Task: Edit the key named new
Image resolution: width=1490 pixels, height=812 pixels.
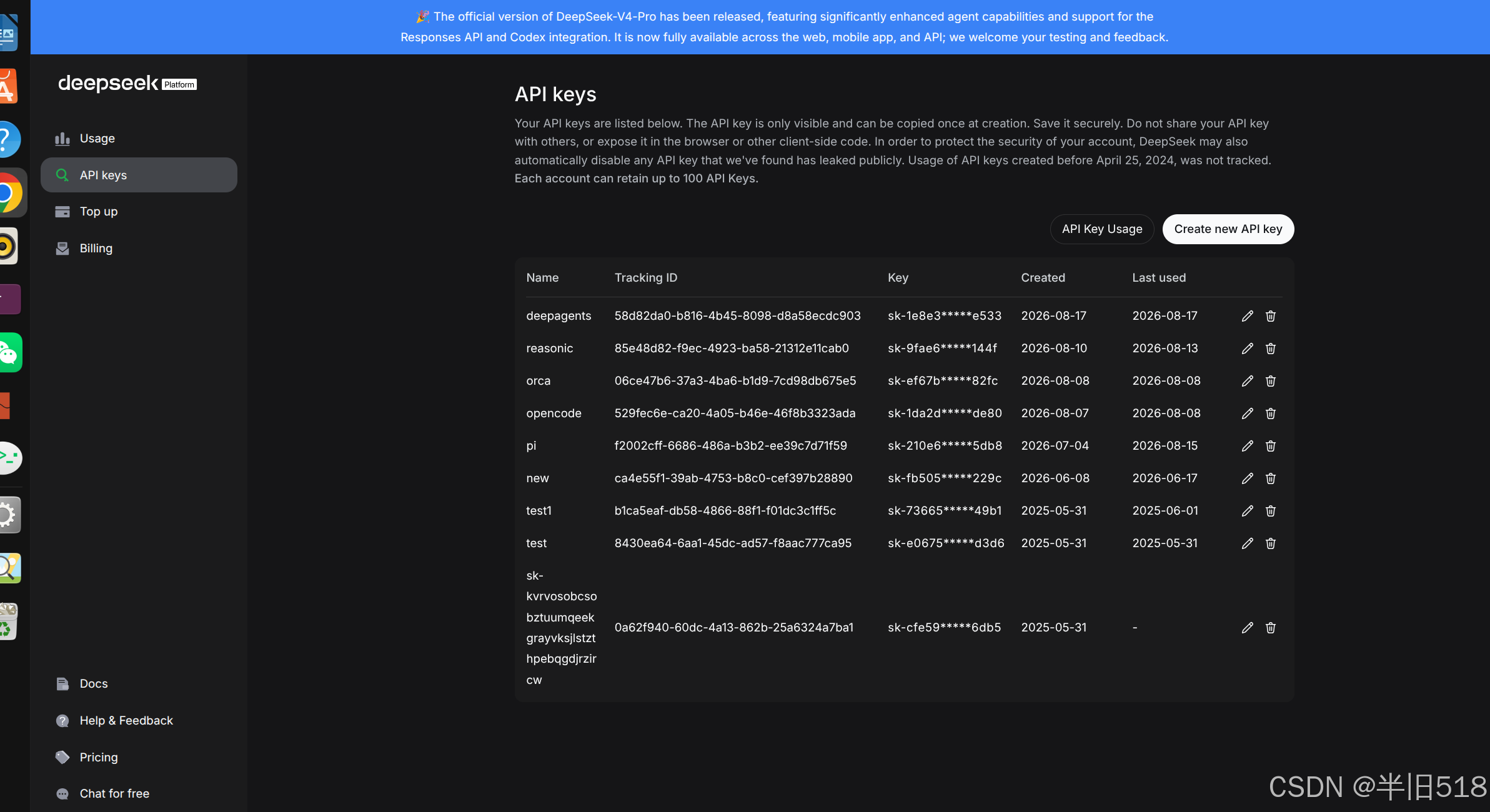Action: pos(1247,478)
